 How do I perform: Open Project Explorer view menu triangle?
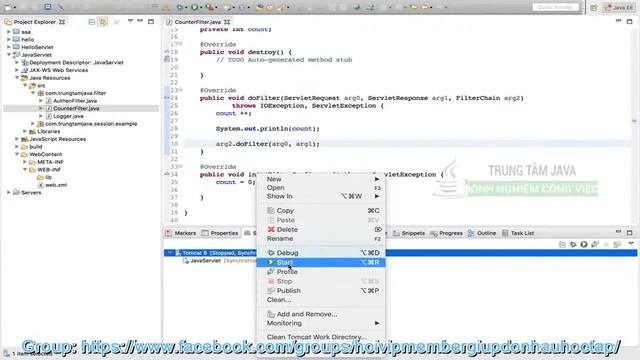130,21
